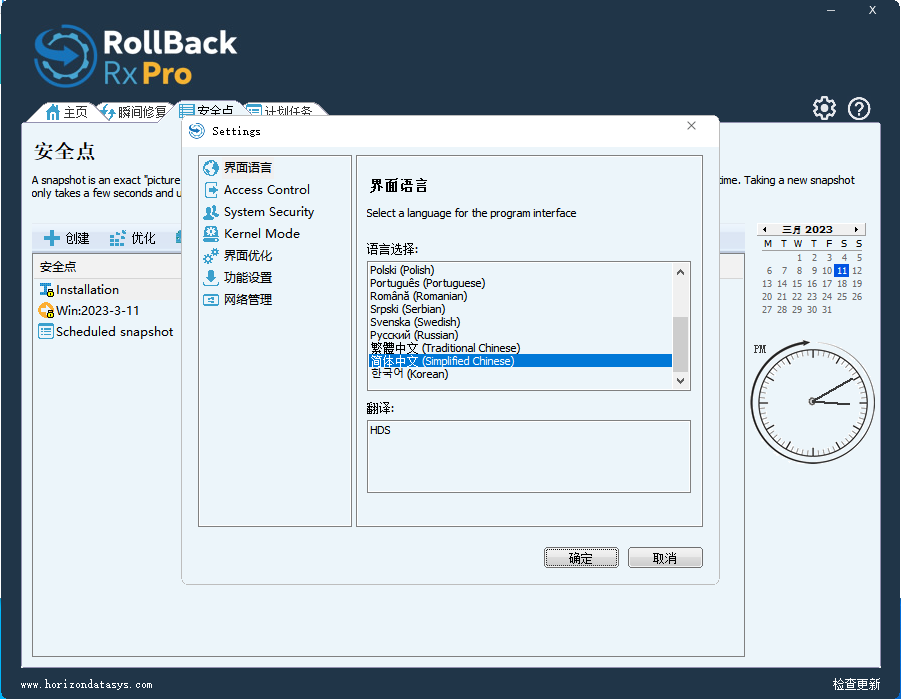Open System Security settings category

(x=269, y=212)
